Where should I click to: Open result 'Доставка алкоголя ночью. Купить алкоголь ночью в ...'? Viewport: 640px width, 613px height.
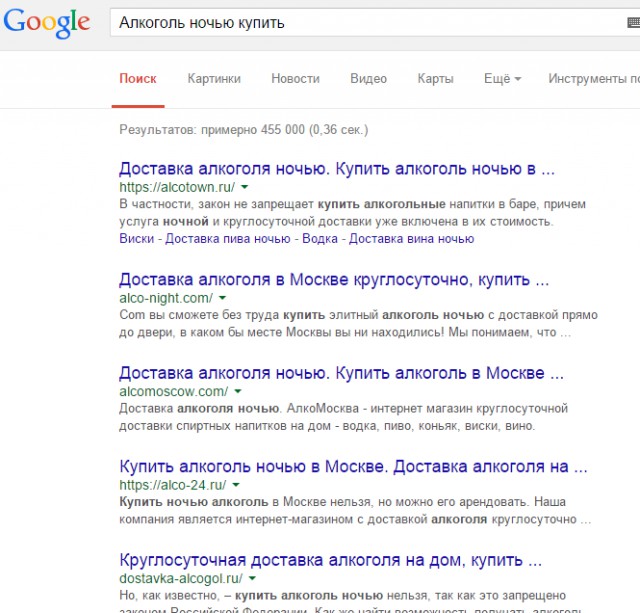pos(337,169)
